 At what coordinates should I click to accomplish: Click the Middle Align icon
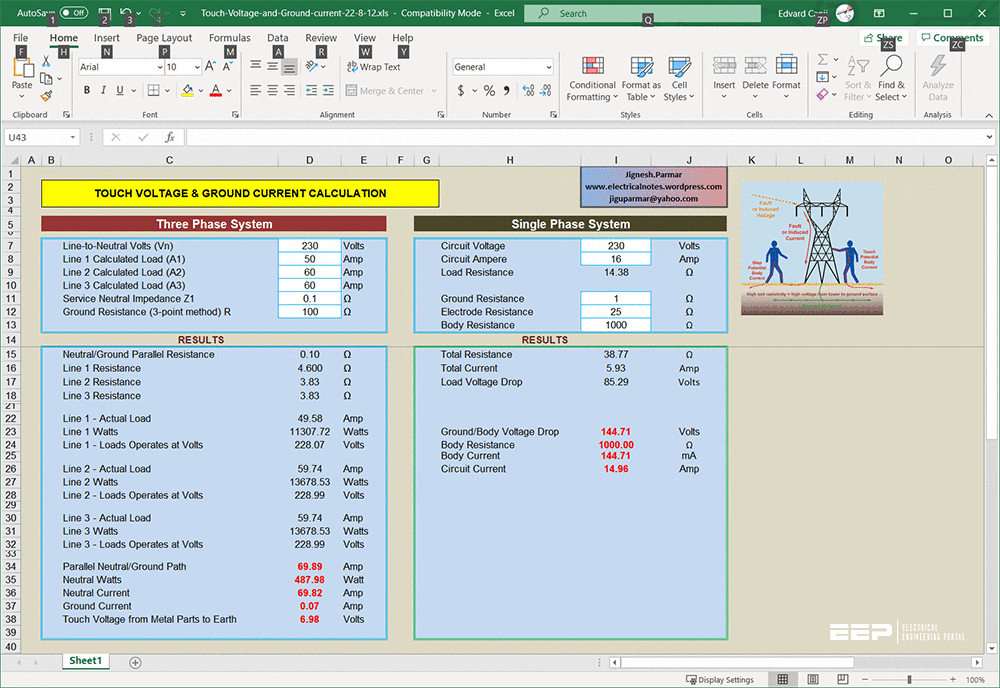click(272, 66)
